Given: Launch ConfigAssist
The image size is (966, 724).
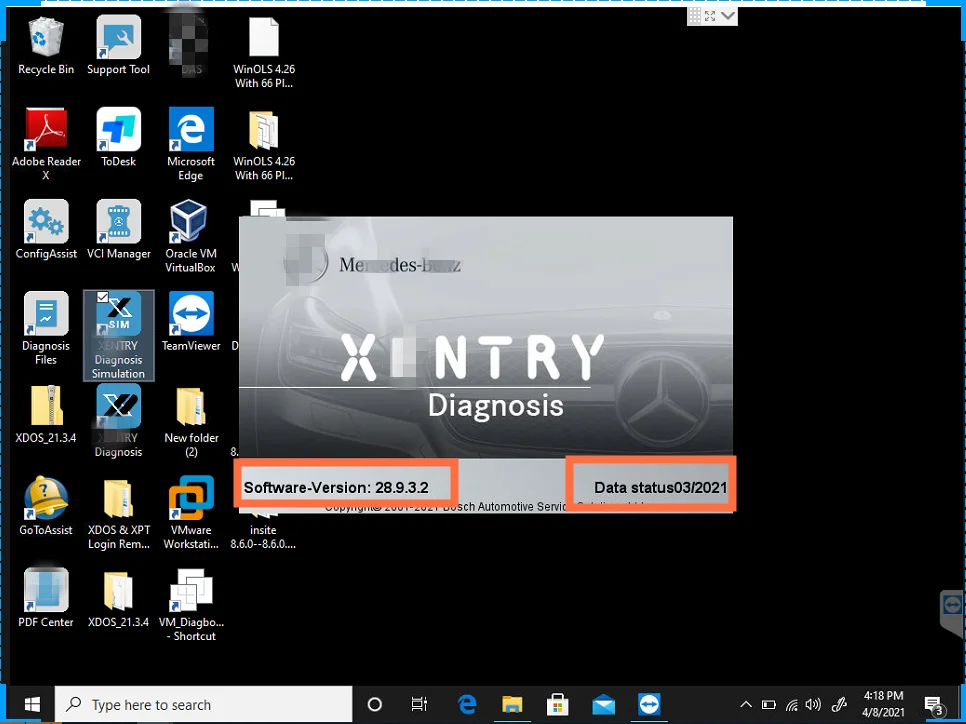Looking at the screenshot, I should 46,229.
